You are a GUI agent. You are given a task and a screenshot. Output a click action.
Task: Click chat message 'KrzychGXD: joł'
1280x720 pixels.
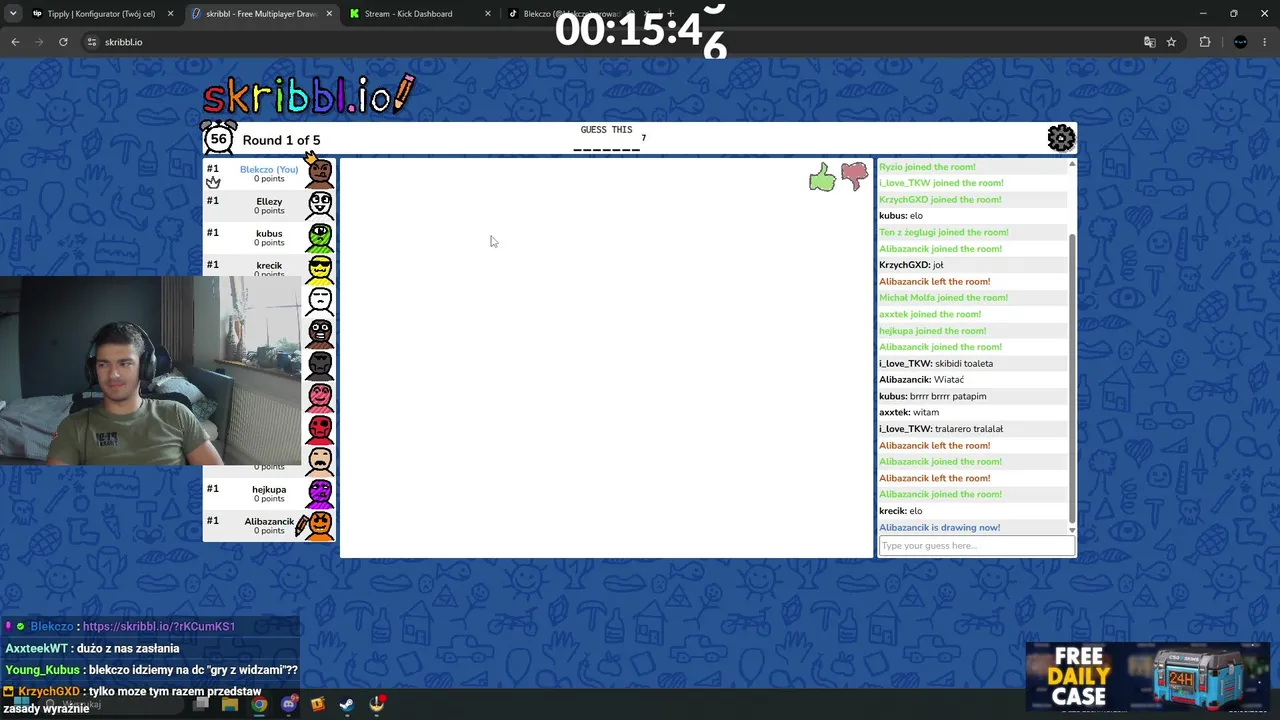(x=911, y=265)
